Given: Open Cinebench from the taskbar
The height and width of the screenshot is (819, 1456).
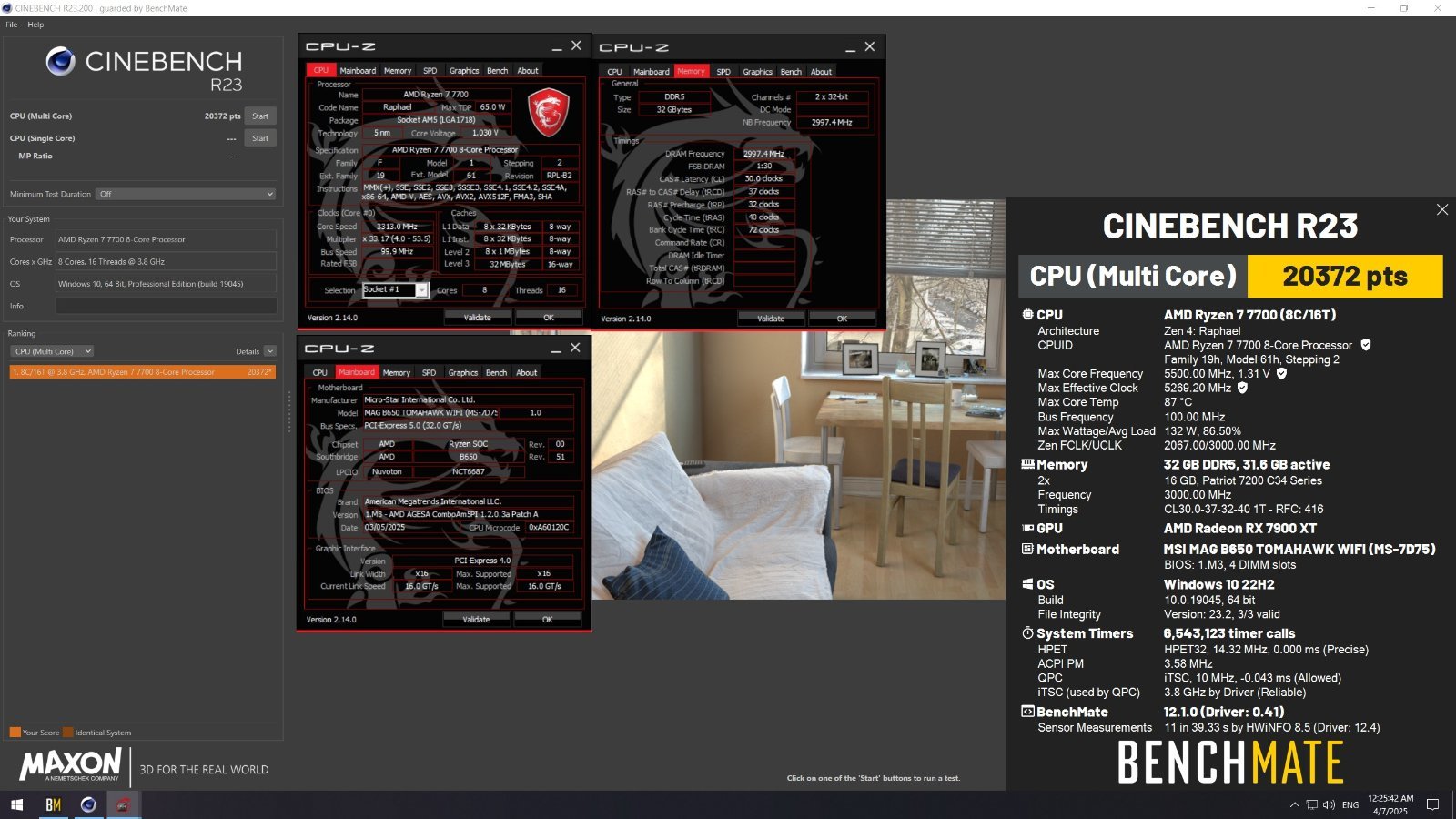Looking at the screenshot, I should (88, 804).
